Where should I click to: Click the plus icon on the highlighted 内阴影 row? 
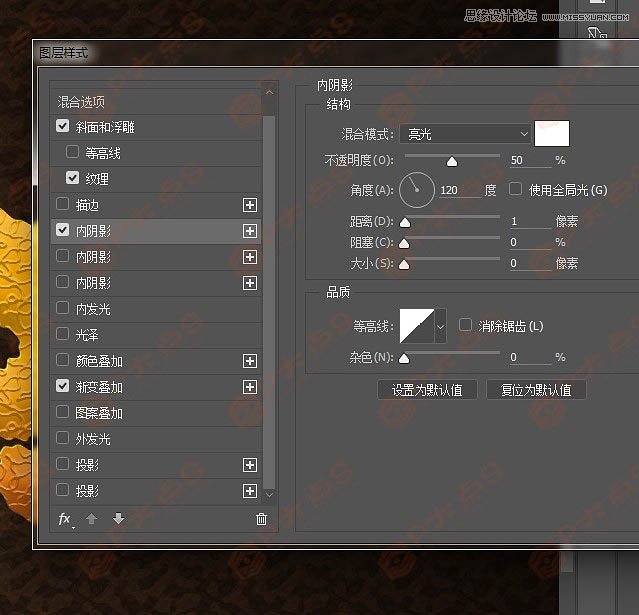250,231
